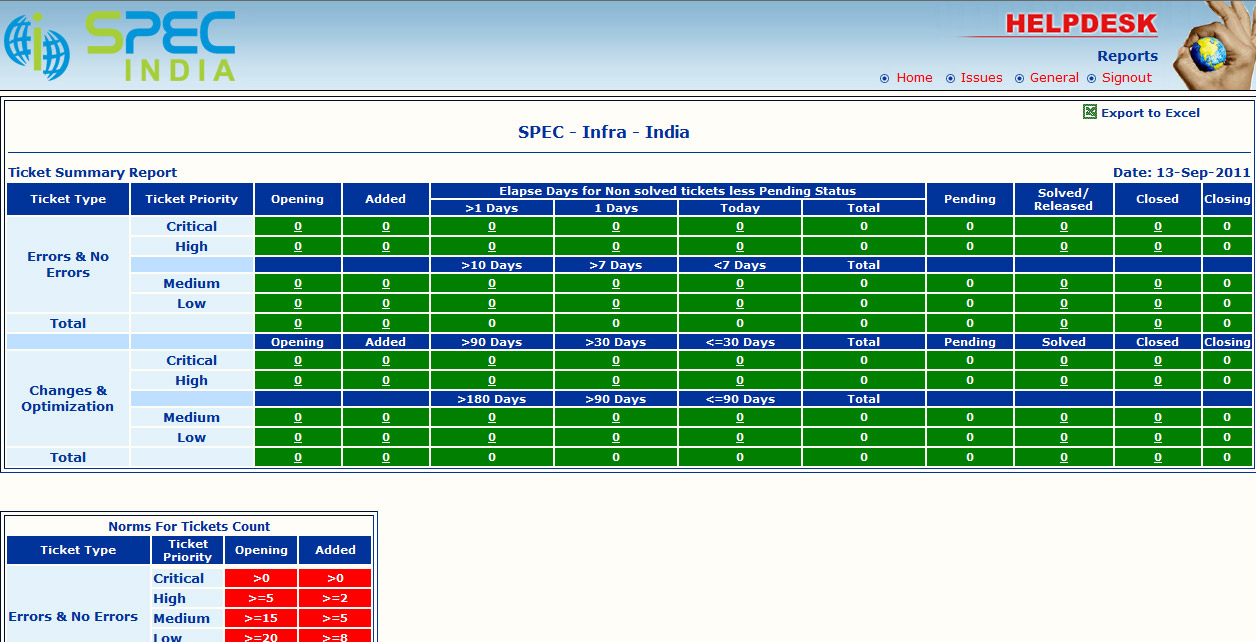
Task: Click the bullet icon before Home
Action: [884, 78]
